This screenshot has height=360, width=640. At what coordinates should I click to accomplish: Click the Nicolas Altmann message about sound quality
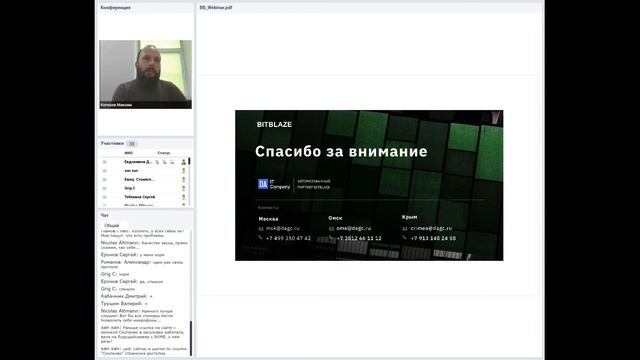pyautogui.click(x=144, y=245)
